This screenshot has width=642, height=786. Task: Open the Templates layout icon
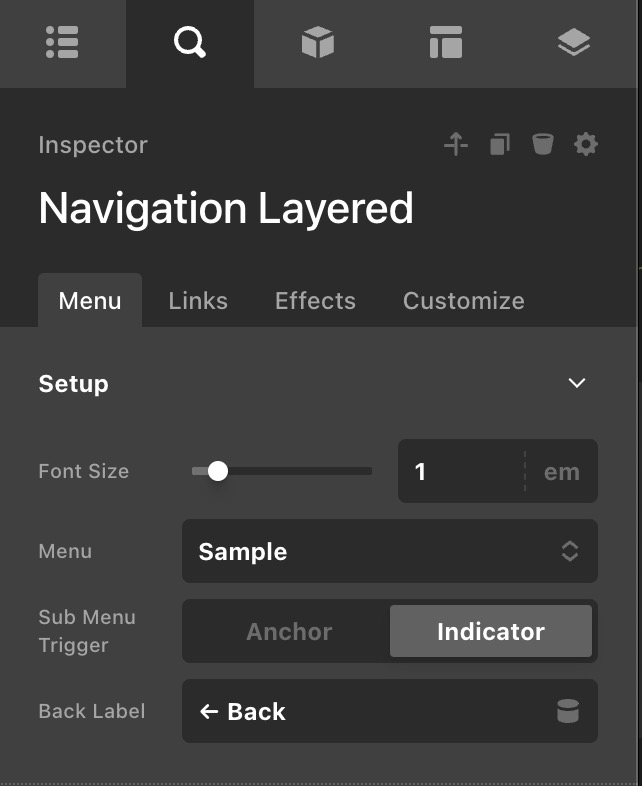(x=446, y=42)
